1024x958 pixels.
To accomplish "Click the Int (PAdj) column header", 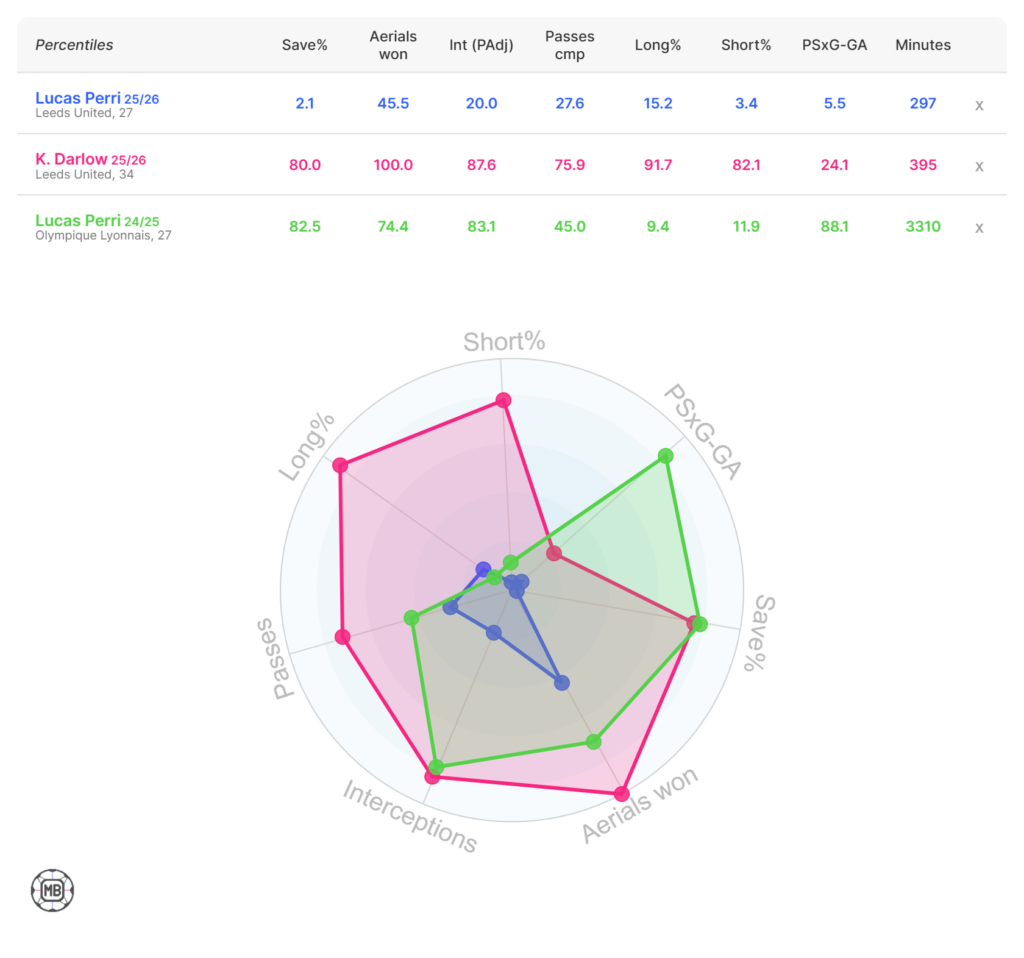I will 481,45.
